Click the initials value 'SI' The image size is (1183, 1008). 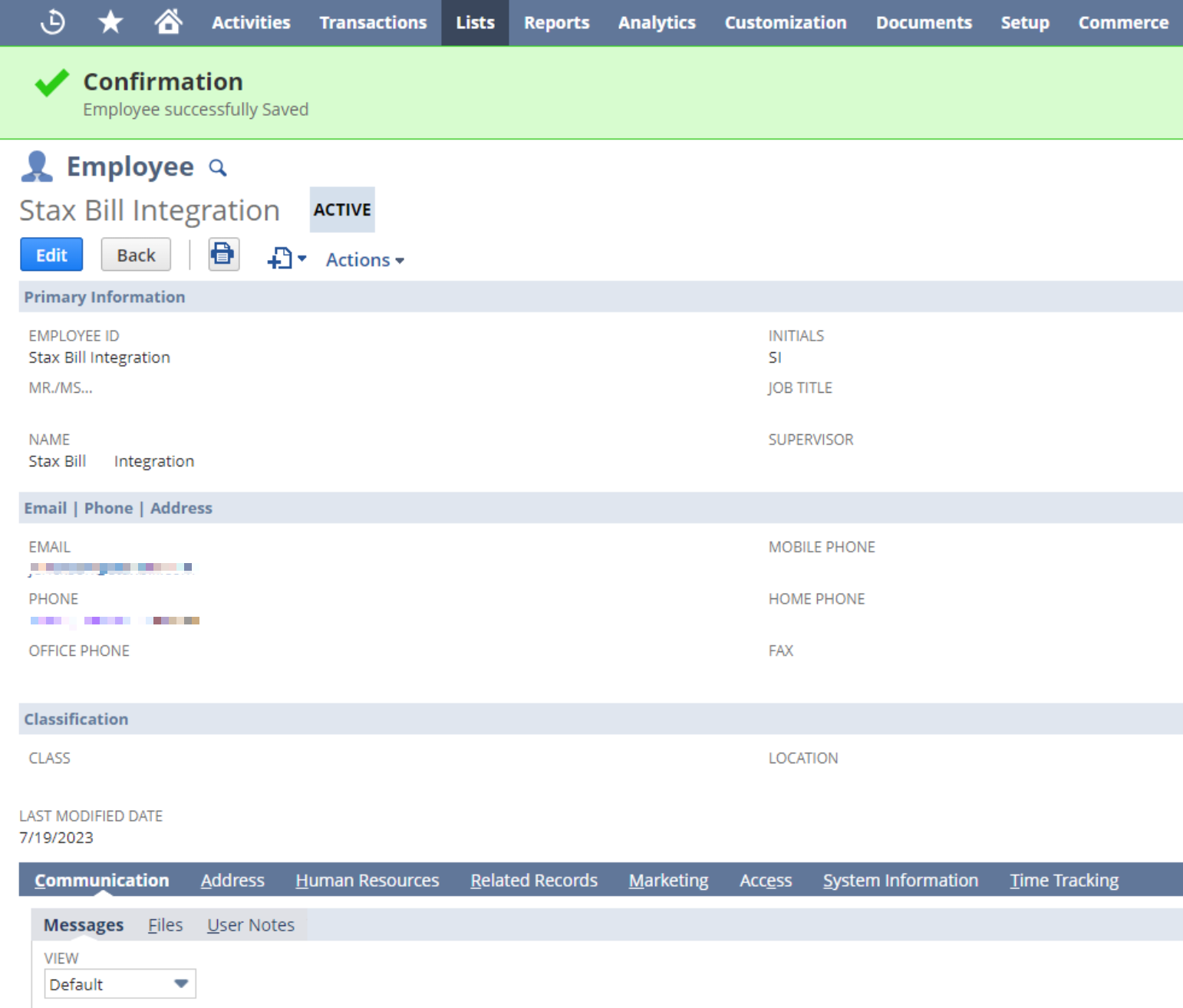(x=775, y=357)
